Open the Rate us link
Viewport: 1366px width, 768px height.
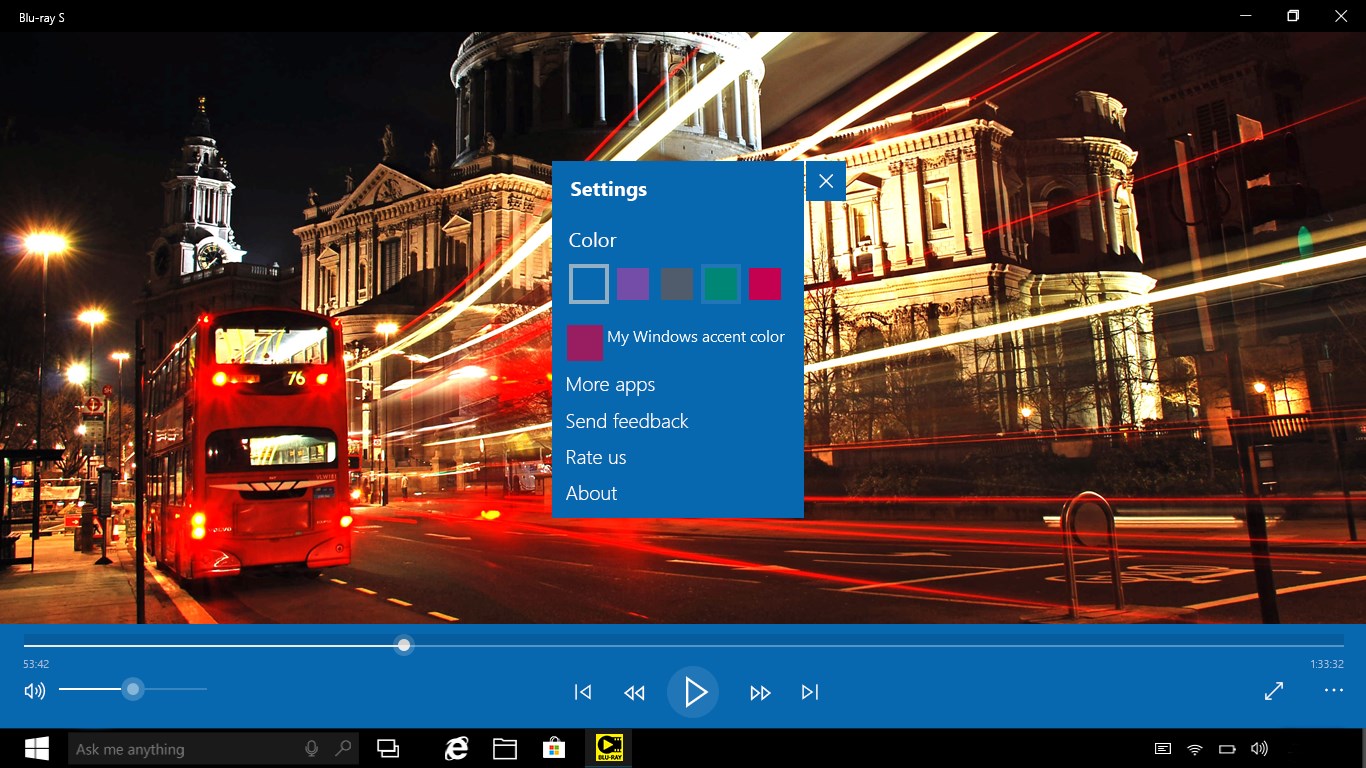[x=596, y=457]
